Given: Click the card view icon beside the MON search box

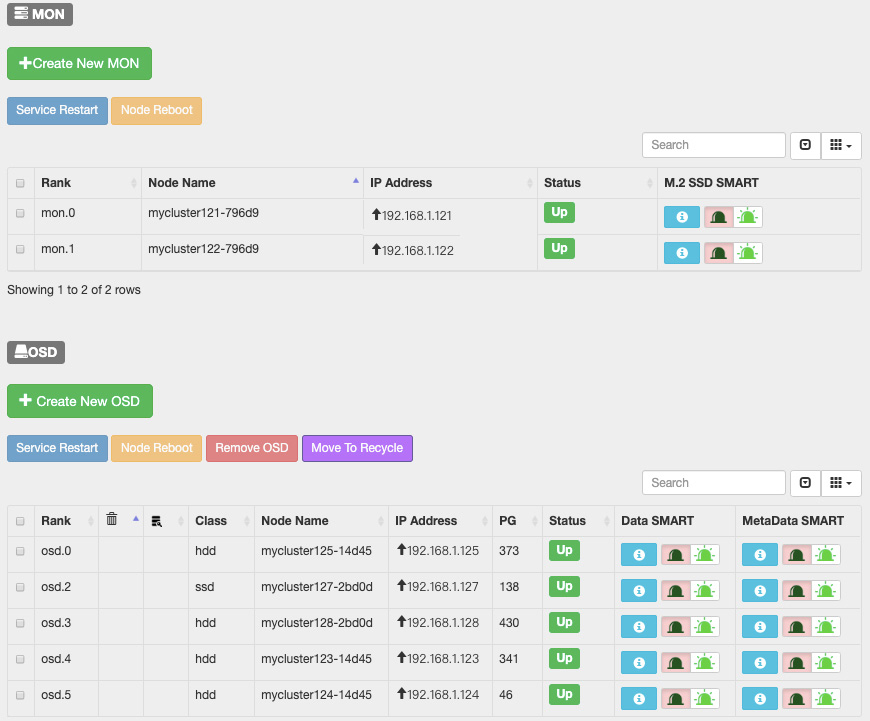Looking at the screenshot, I should click(805, 145).
